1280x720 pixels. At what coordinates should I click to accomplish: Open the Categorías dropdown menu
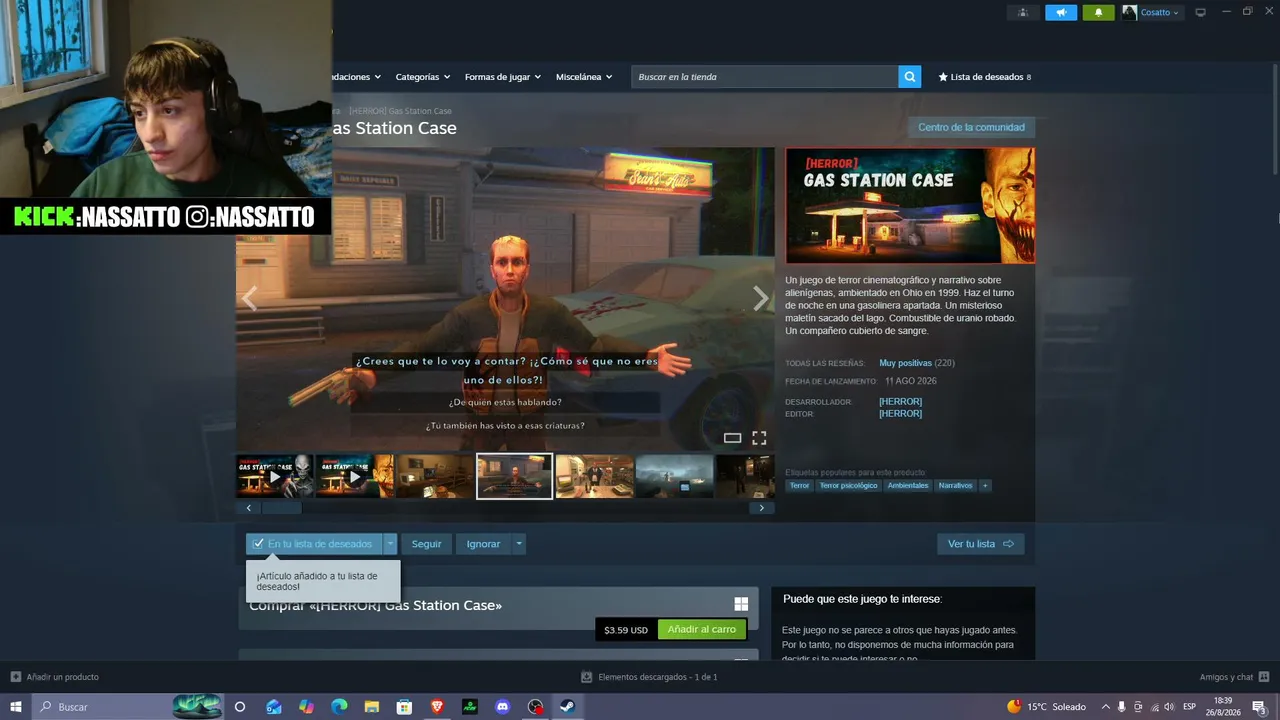(x=422, y=77)
